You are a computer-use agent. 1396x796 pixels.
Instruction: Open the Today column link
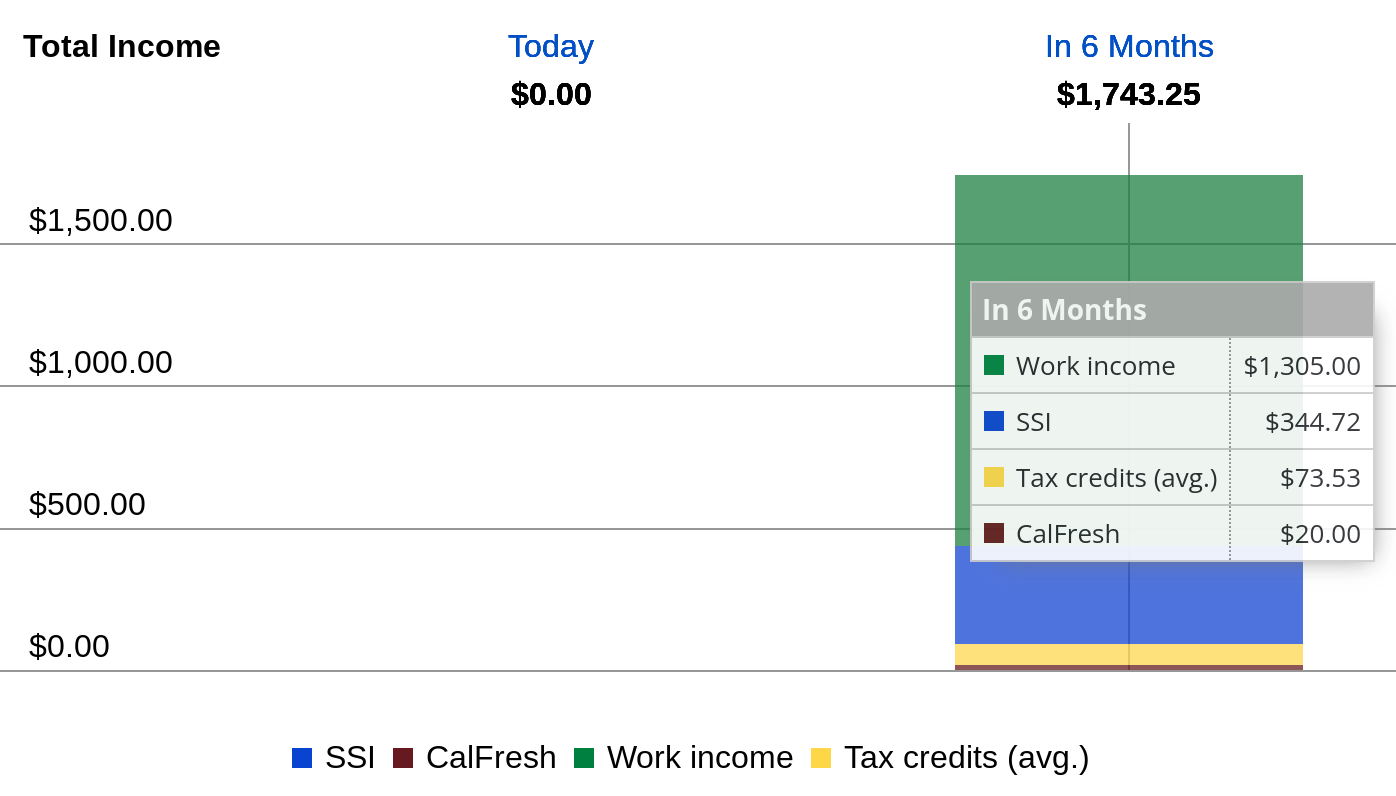(551, 46)
